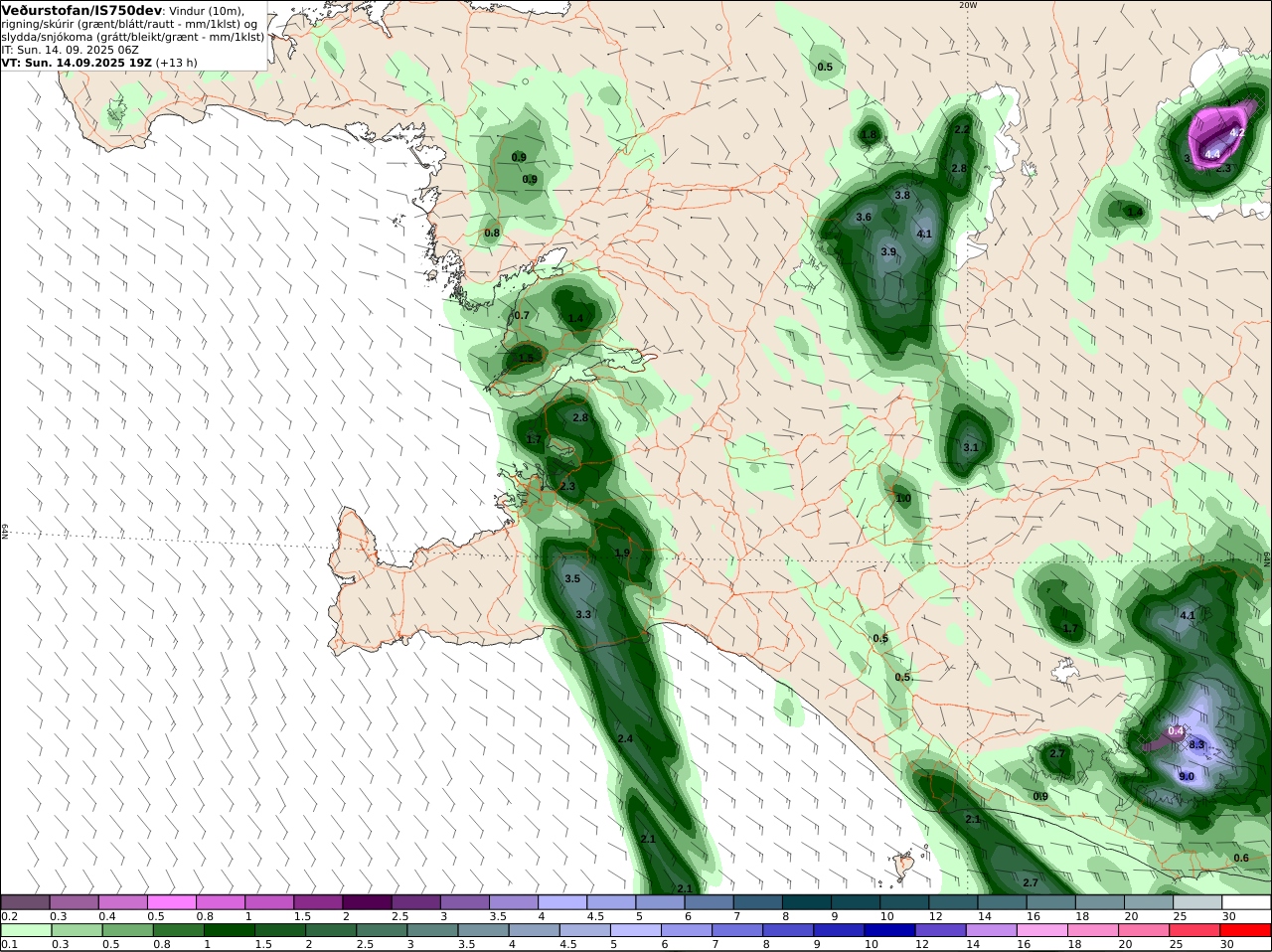Click the 9.0 precipitation value on the map

pyautogui.click(x=1187, y=777)
